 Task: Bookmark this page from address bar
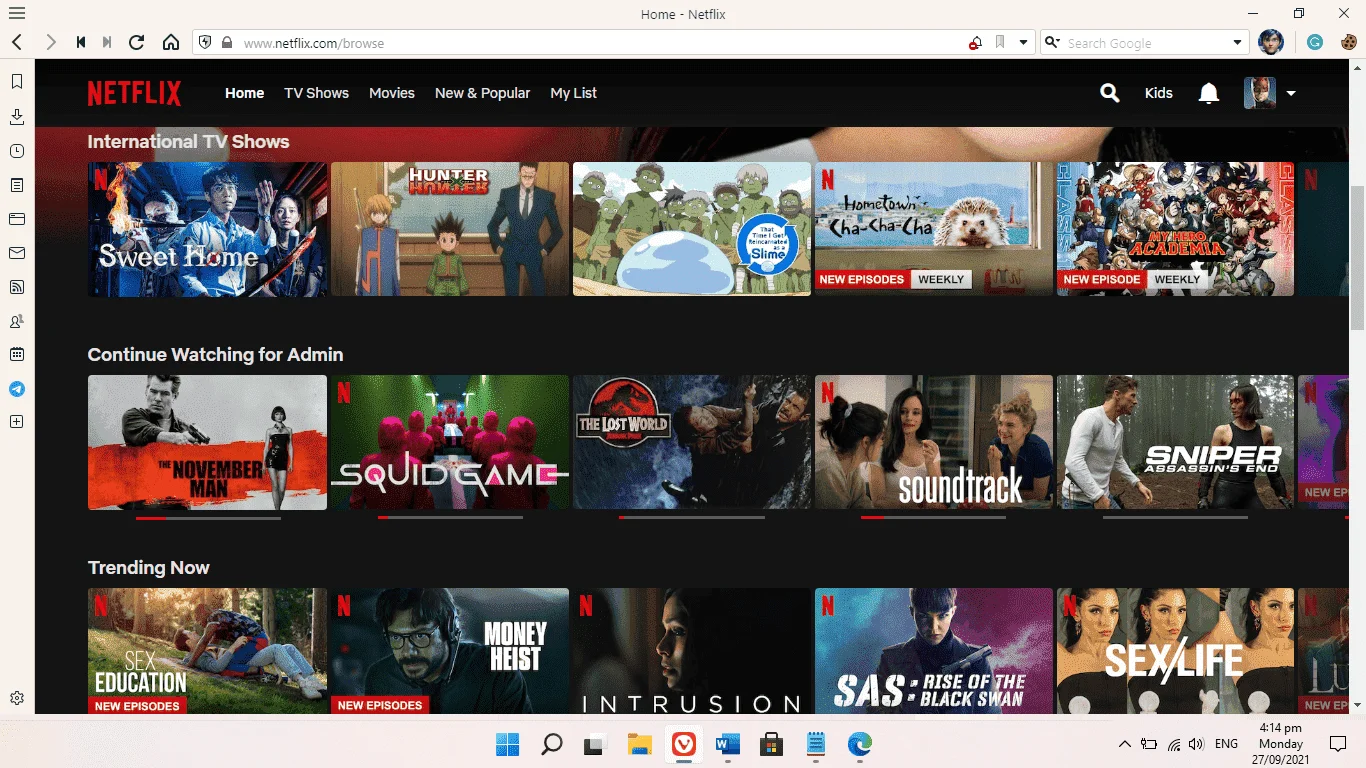[999, 43]
